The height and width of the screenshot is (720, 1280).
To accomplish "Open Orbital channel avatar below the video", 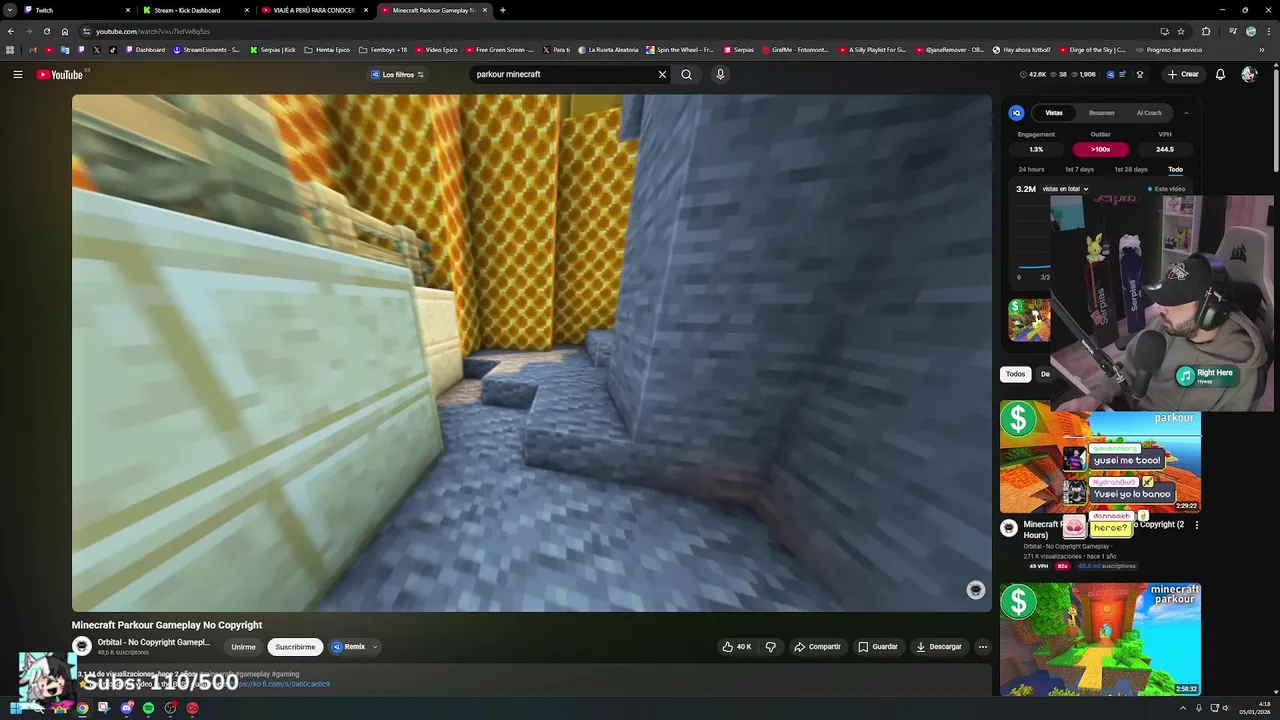I will coord(82,647).
